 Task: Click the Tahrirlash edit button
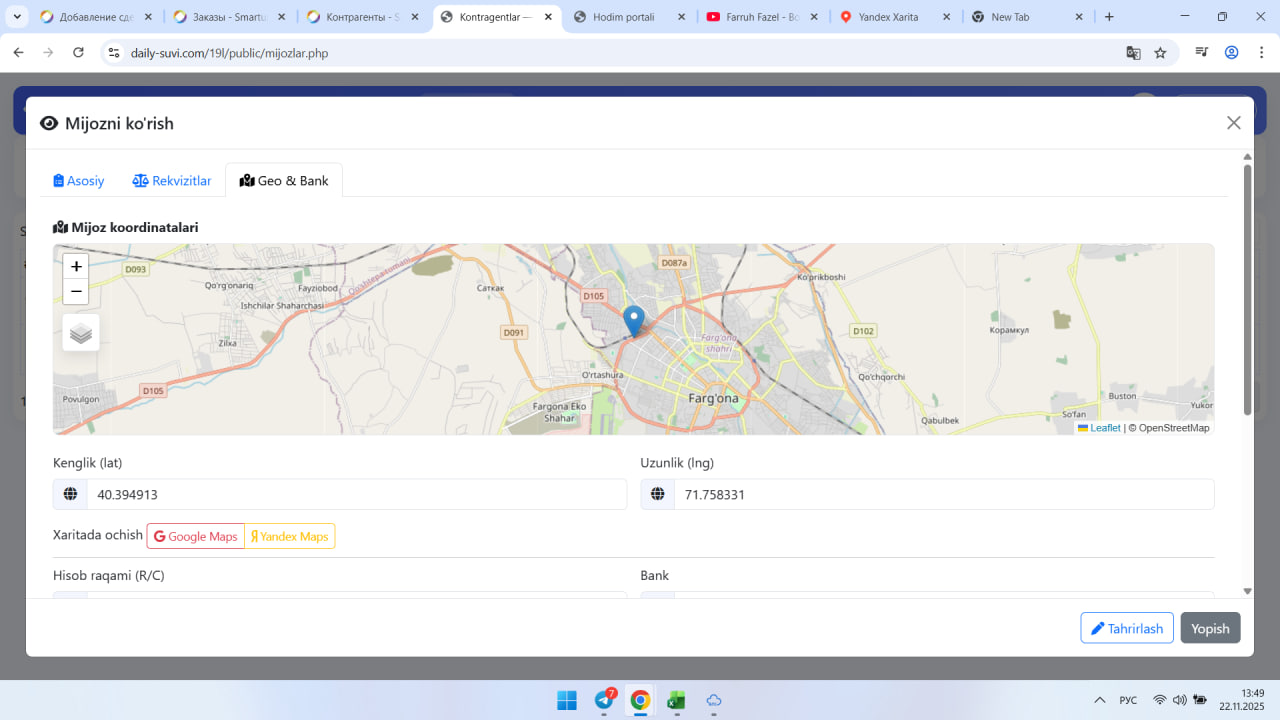click(1126, 628)
